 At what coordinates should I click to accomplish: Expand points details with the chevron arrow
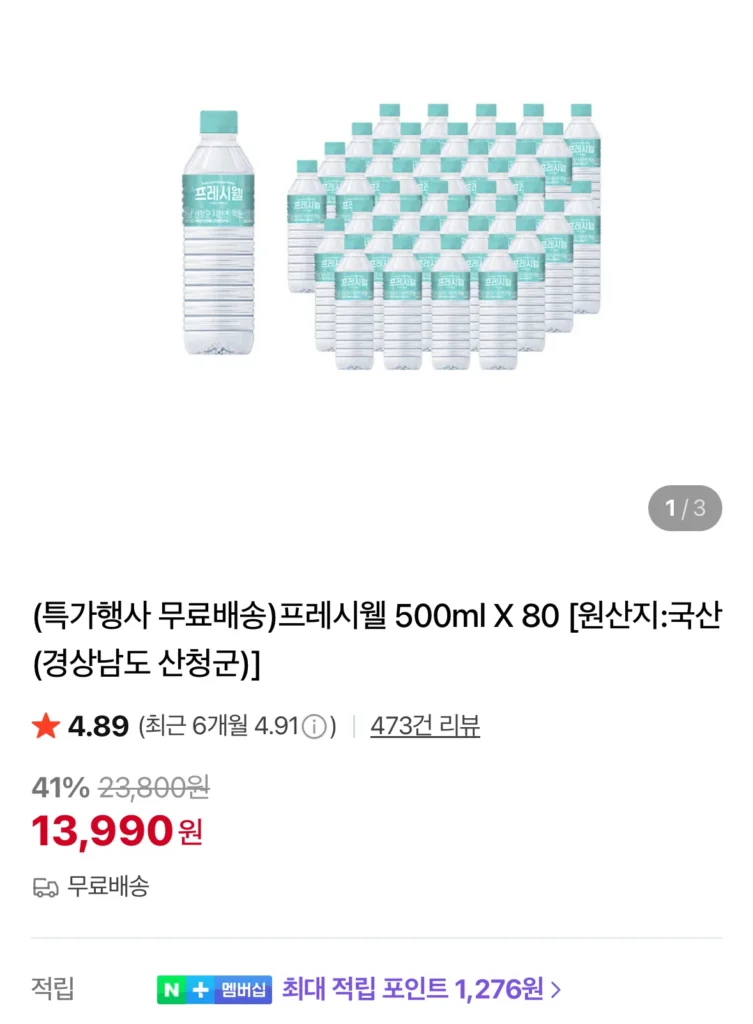556,991
